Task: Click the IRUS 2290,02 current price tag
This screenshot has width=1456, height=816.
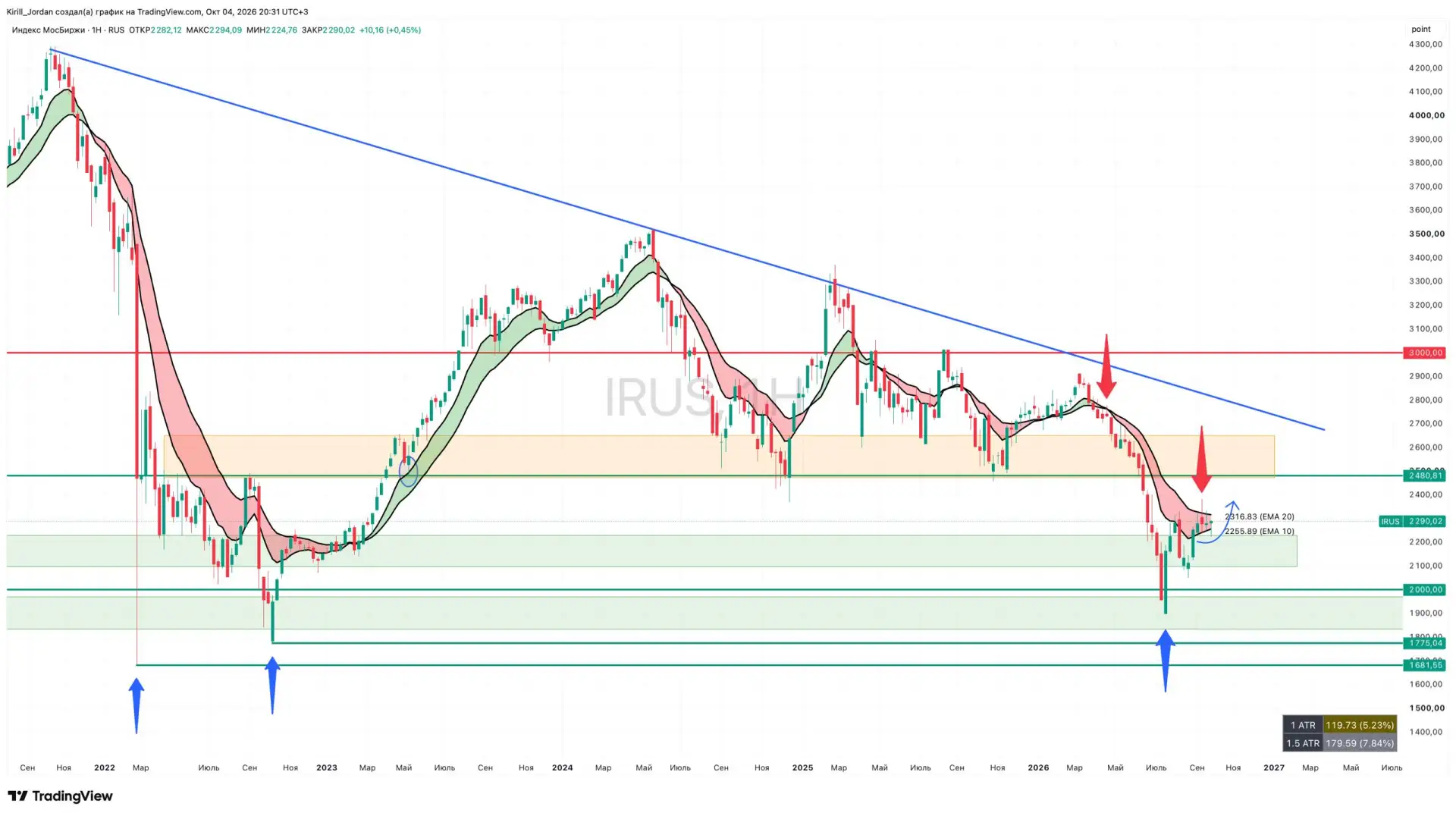Action: tap(1412, 521)
